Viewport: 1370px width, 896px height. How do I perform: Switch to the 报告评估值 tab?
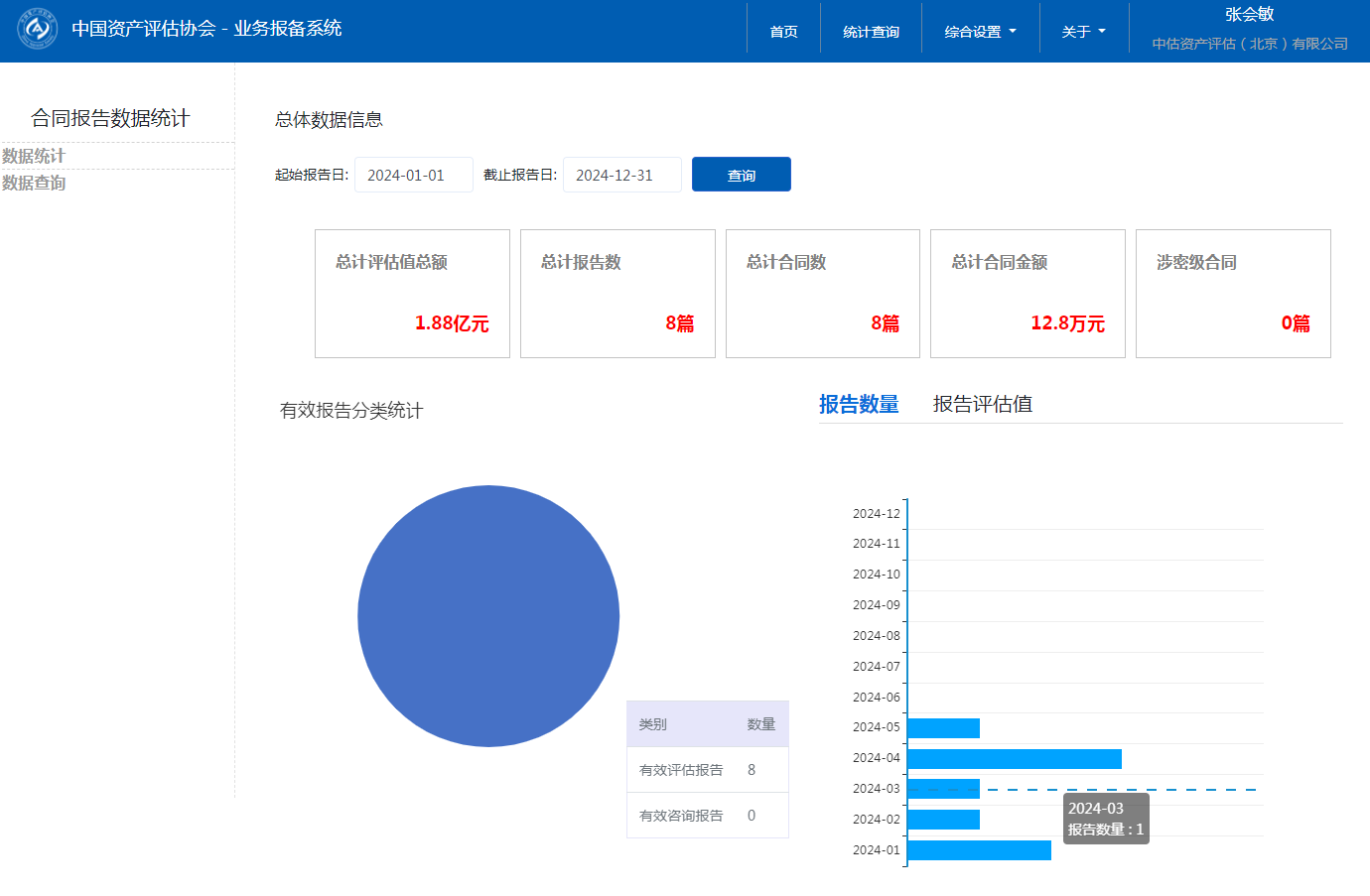(x=982, y=404)
